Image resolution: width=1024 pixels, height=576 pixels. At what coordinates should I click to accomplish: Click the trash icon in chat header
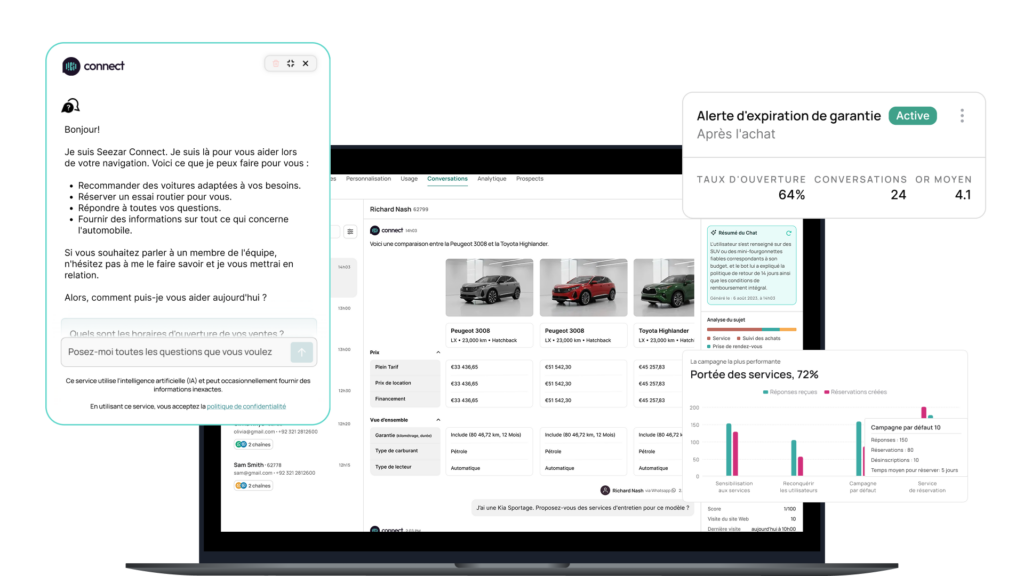point(276,63)
